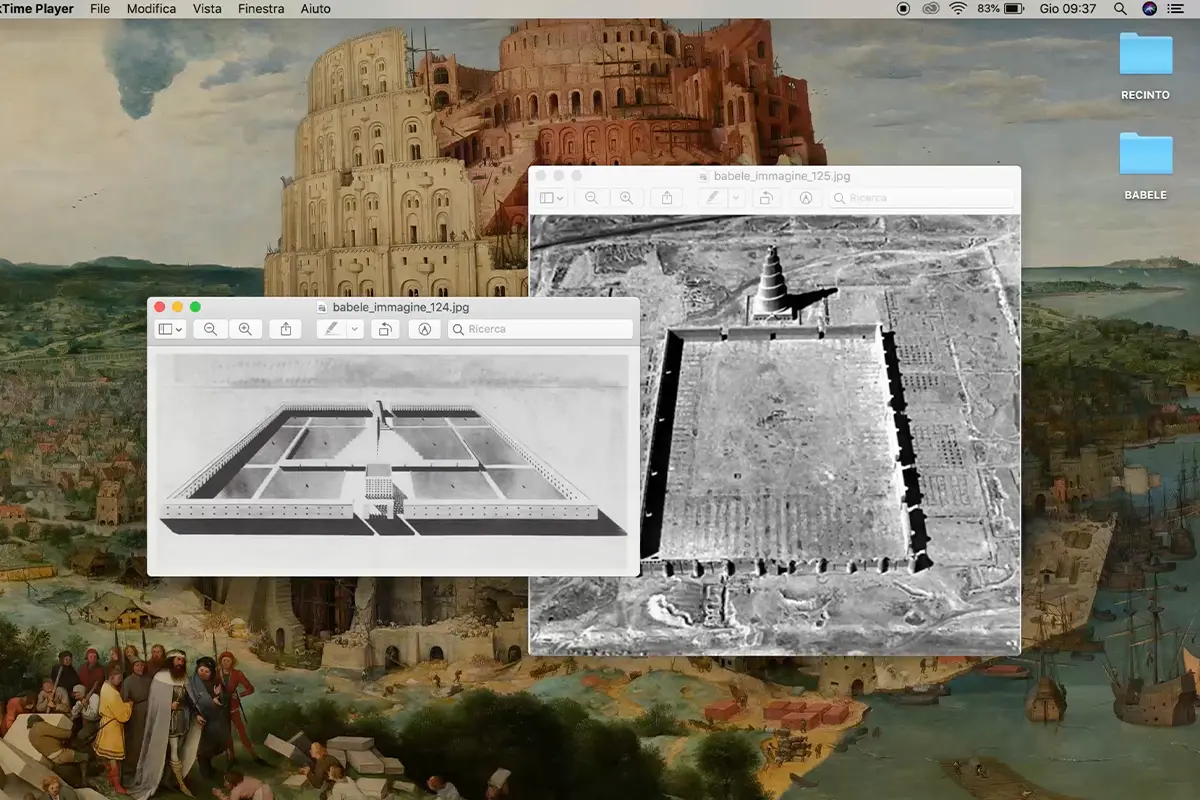Screen dimensions: 1200x800
Task: Open sidebar view menu in babele_immagine_125 window
Action: (x=552, y=198)
